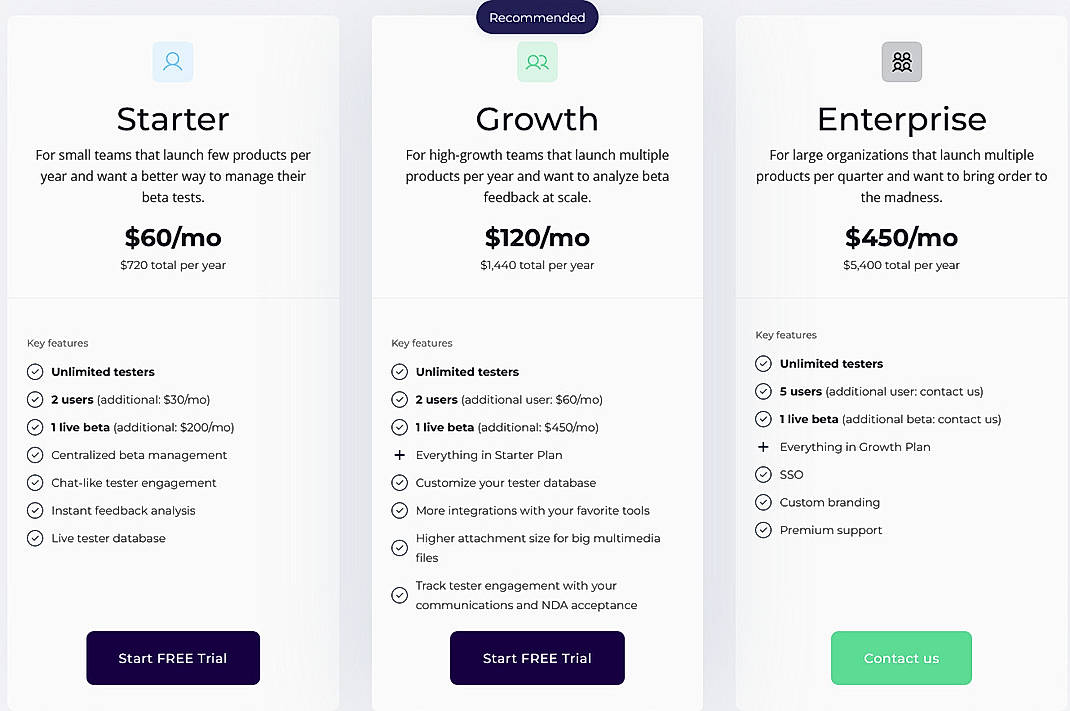The width and height of the screenshot is (1070, 711).
Task: Click the checkmark beside Unlimited testers in Starter
Action: pos(35,371)
